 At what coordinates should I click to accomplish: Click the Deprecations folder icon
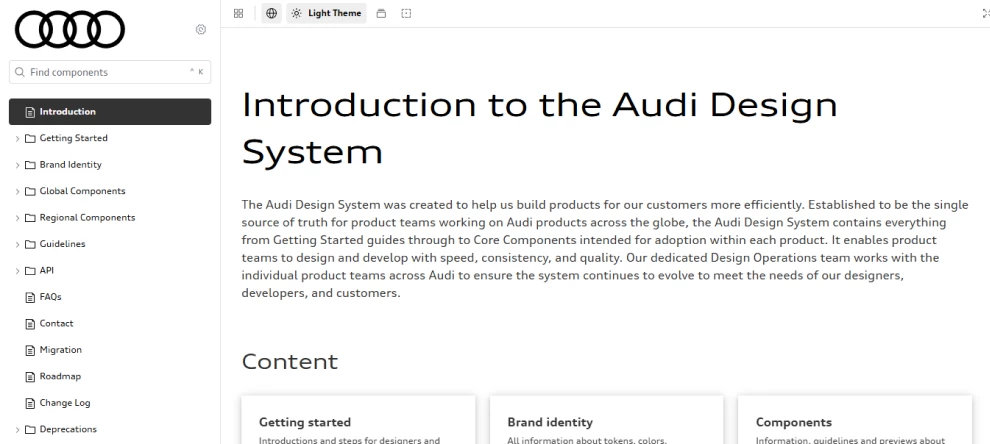coord(30,430)
